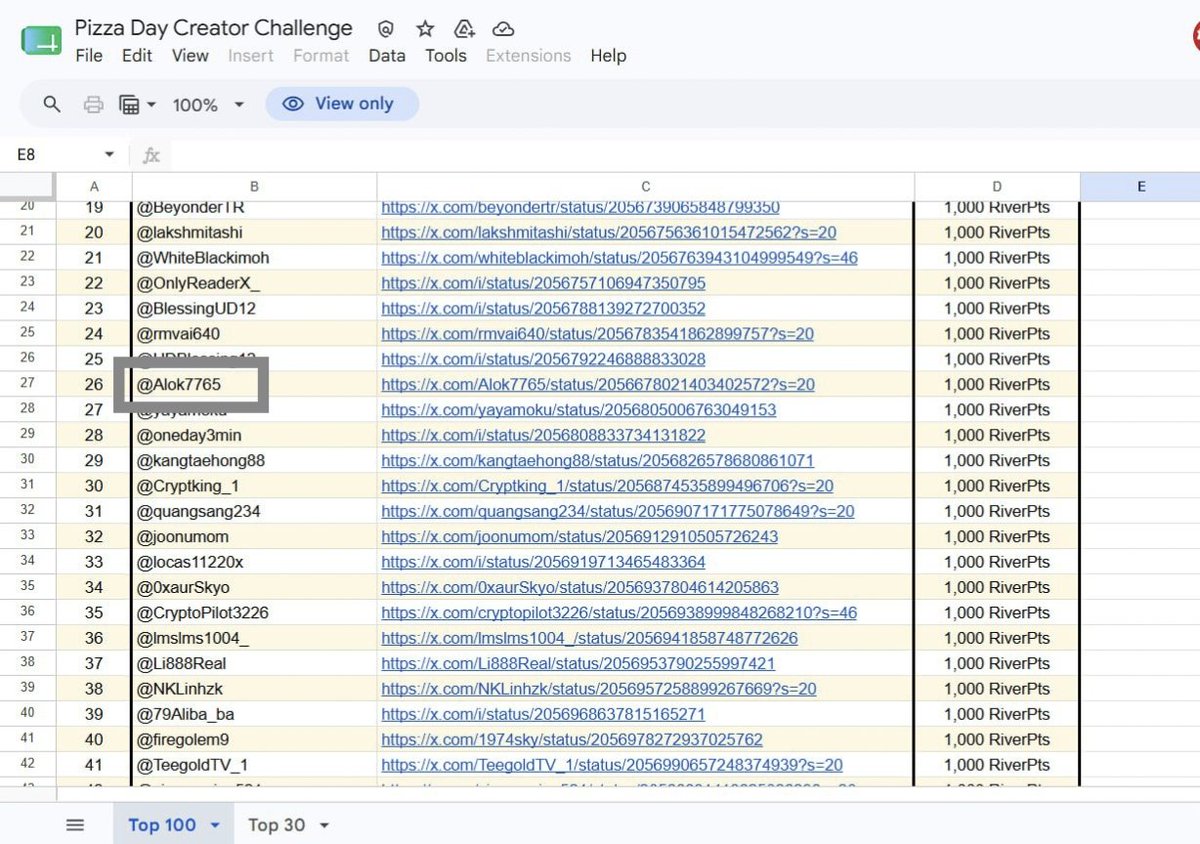
Task: Open the Data menu
Action: pos(386,56)
